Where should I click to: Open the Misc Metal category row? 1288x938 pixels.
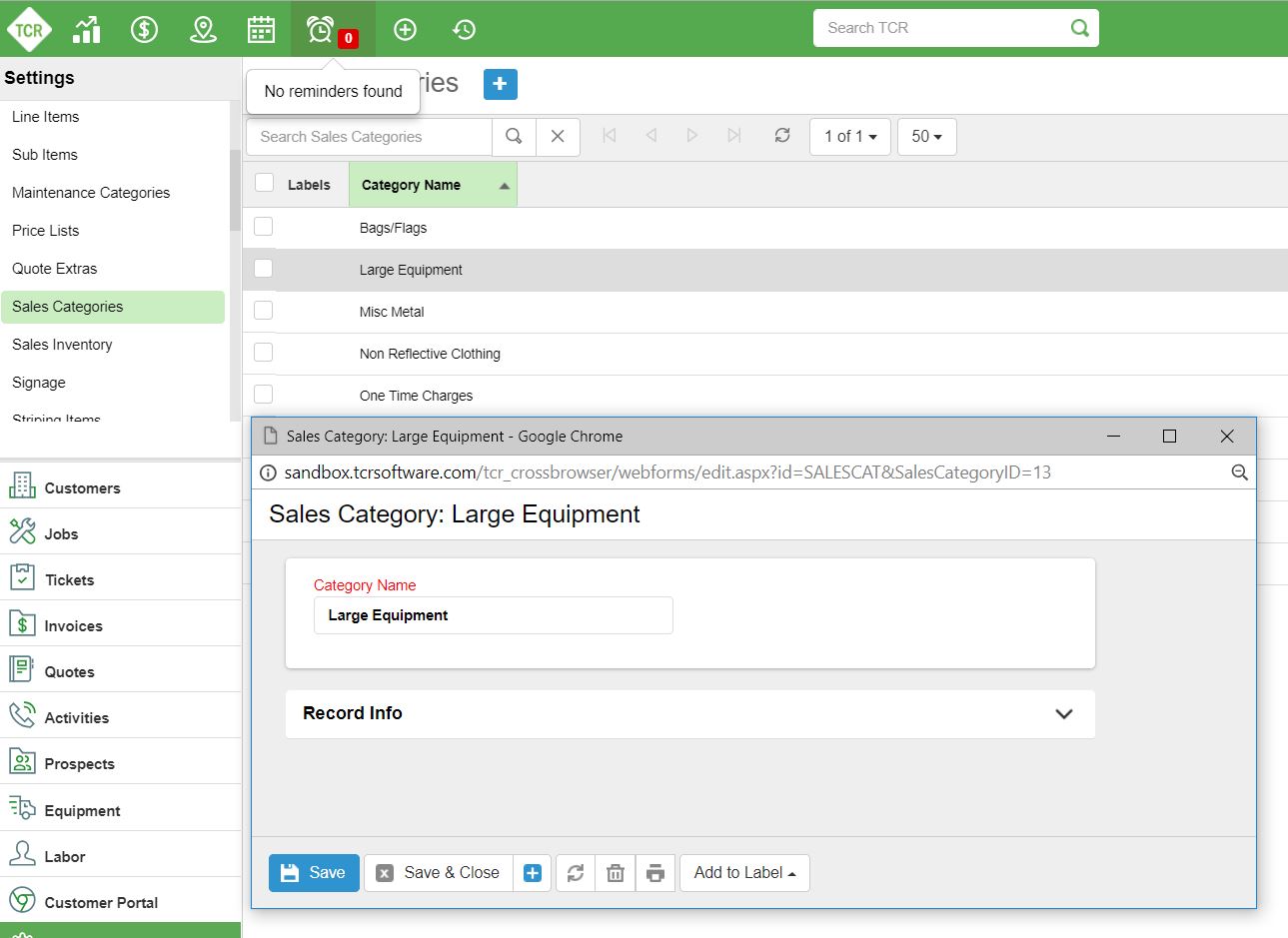pyautogui.click(x=764, y=312)
